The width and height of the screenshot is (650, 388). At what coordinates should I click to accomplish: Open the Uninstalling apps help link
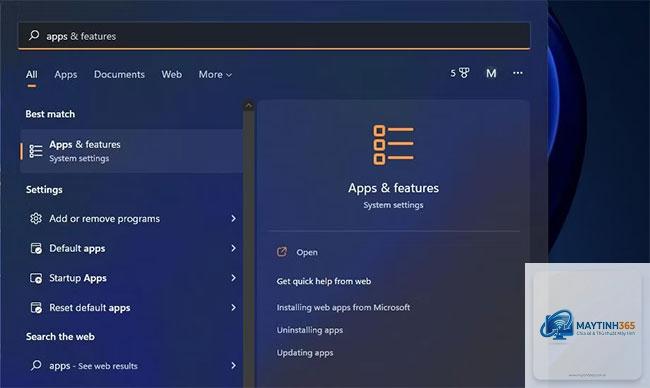click(310, 330)
